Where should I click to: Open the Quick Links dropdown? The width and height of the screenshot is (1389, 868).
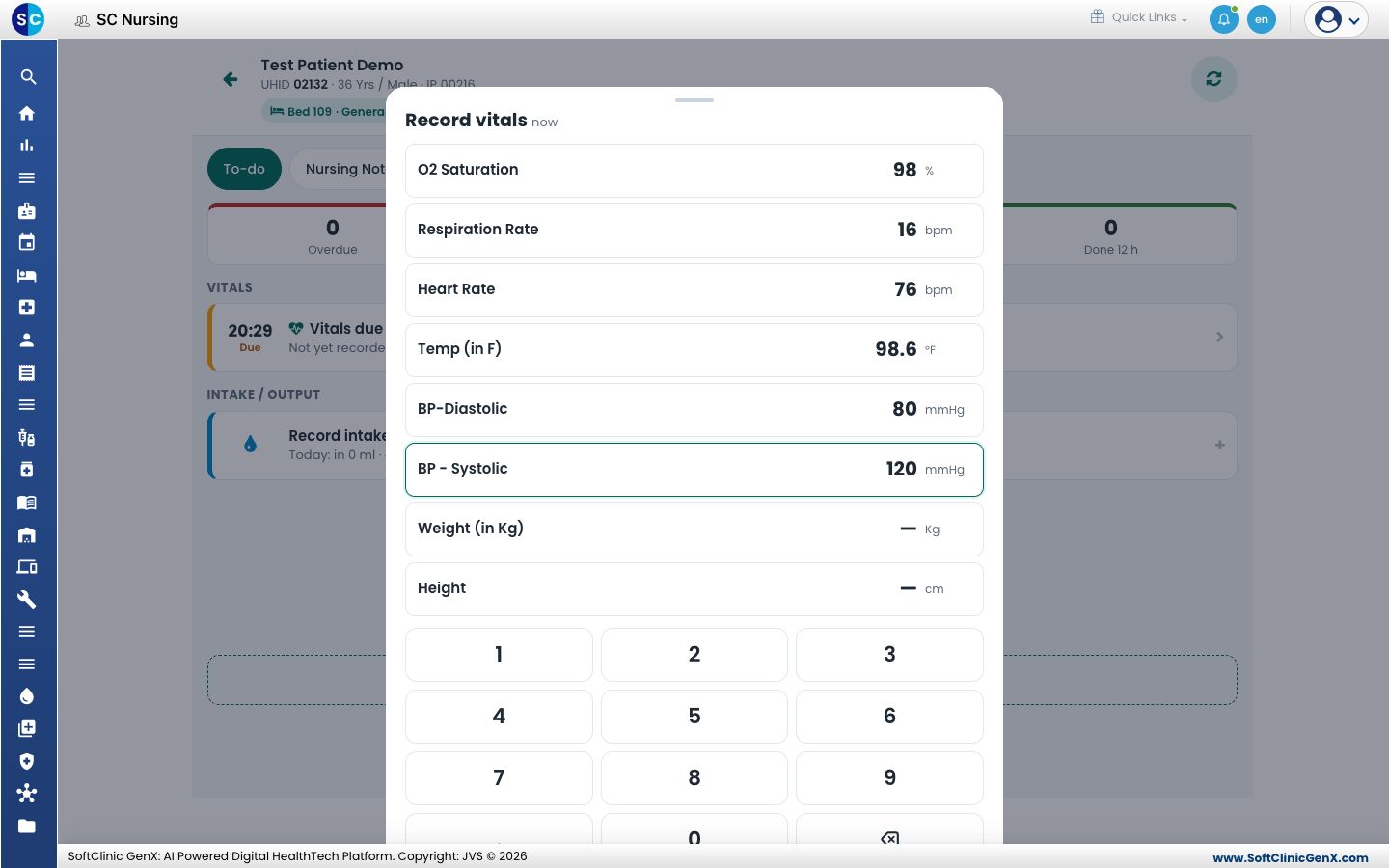point(1139,17)
